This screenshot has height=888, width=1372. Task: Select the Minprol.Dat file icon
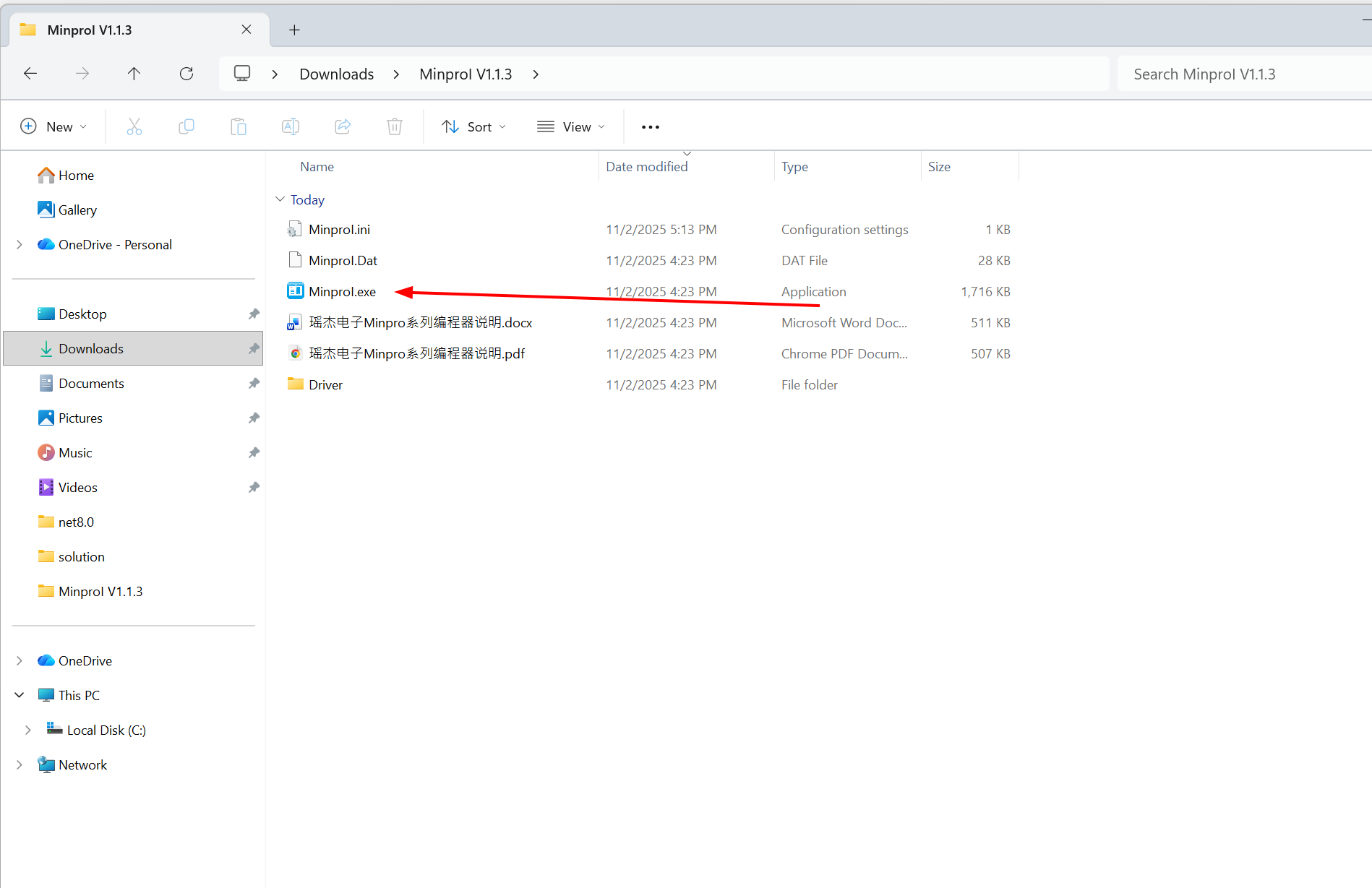(x=295, y=260)
